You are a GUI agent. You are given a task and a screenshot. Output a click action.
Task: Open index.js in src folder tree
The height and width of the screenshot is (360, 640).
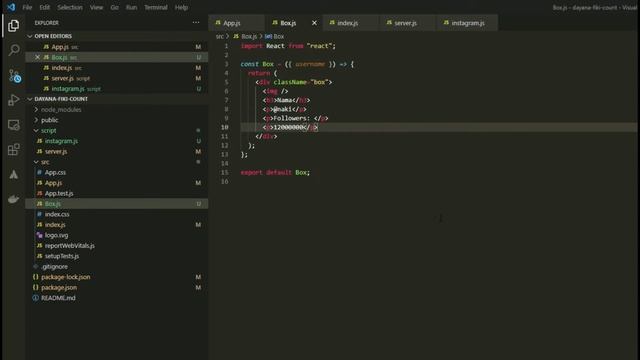tap(117, 224)
